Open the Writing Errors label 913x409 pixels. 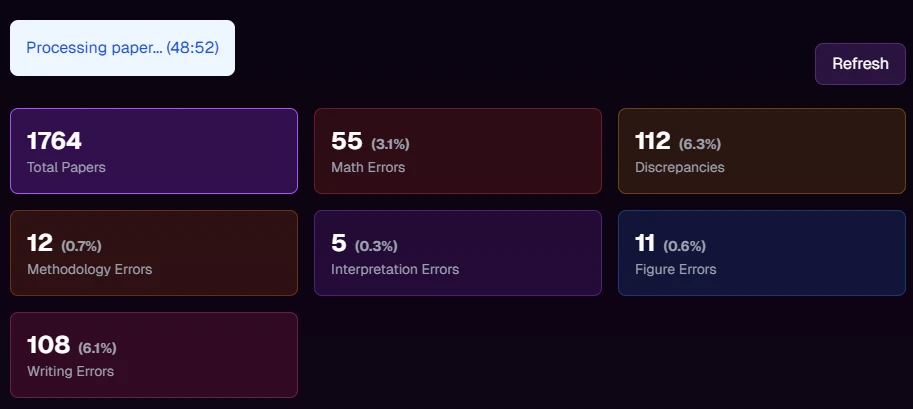pos(70,371)
